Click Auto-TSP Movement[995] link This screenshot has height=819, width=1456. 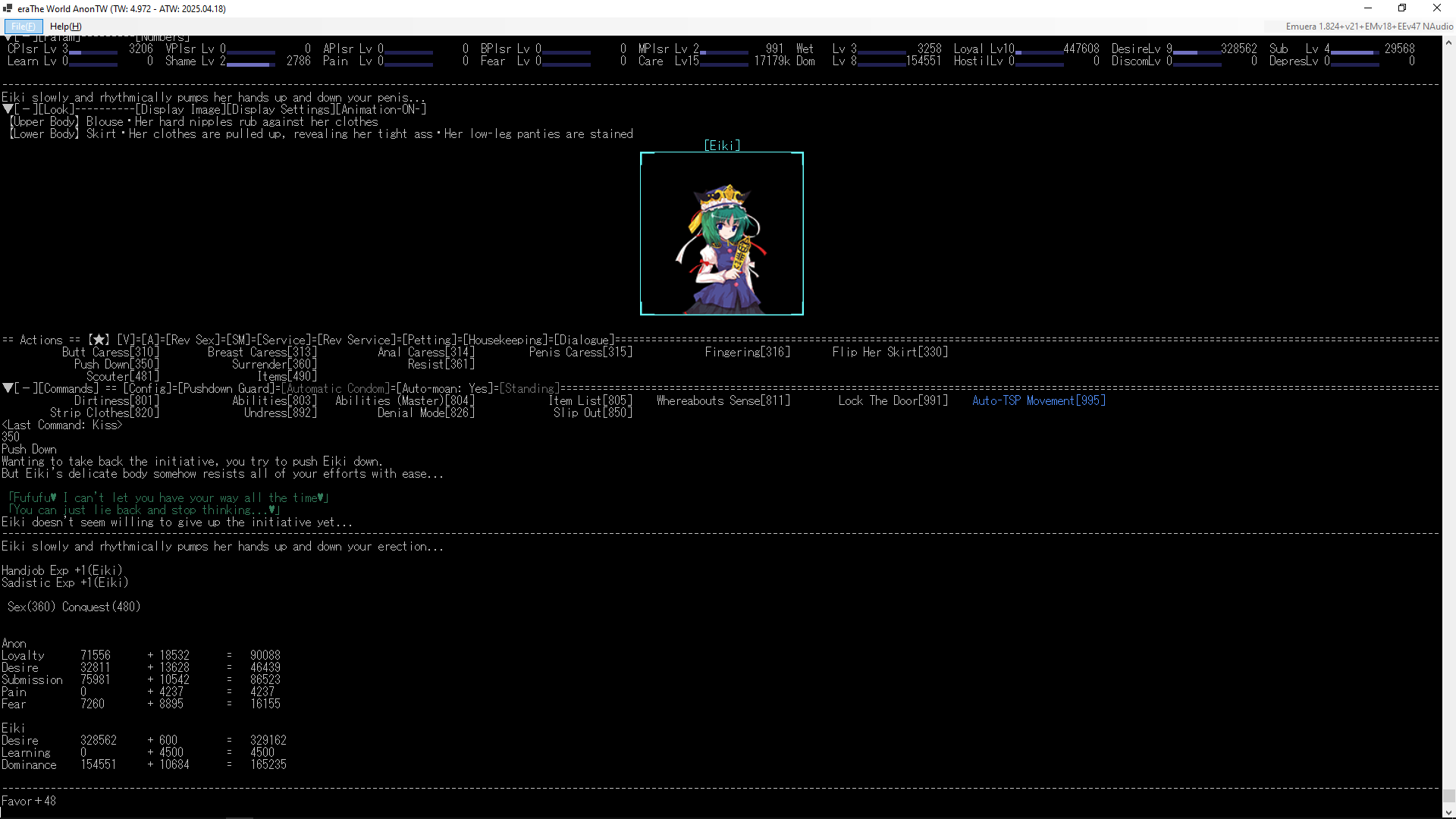[x=1038, y=400]
